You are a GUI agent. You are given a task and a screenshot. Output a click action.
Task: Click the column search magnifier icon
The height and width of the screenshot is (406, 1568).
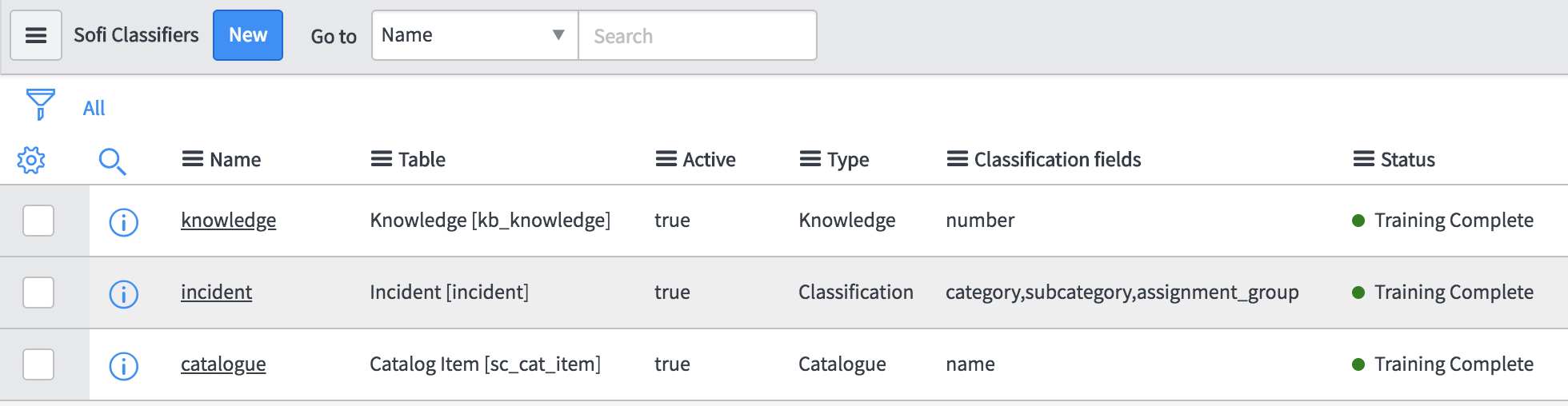coord(112,161)
